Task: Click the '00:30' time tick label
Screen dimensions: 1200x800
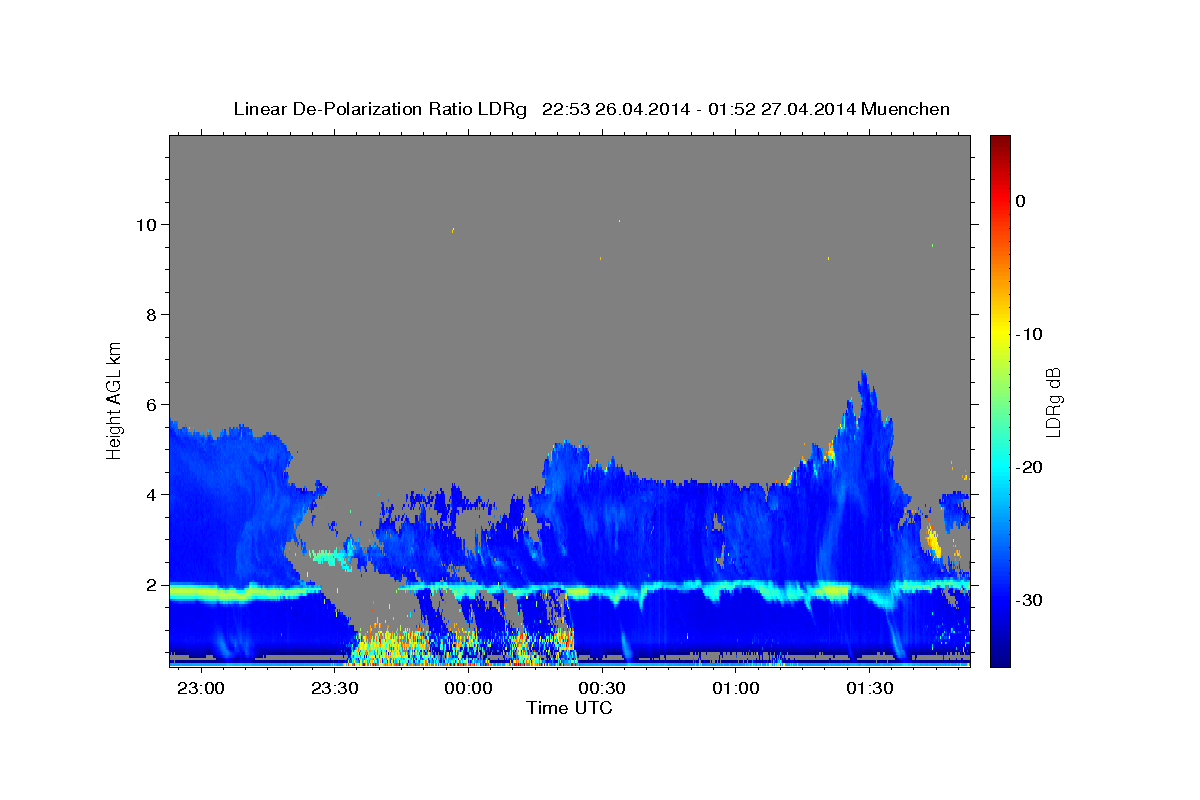Action: (602, 688)
